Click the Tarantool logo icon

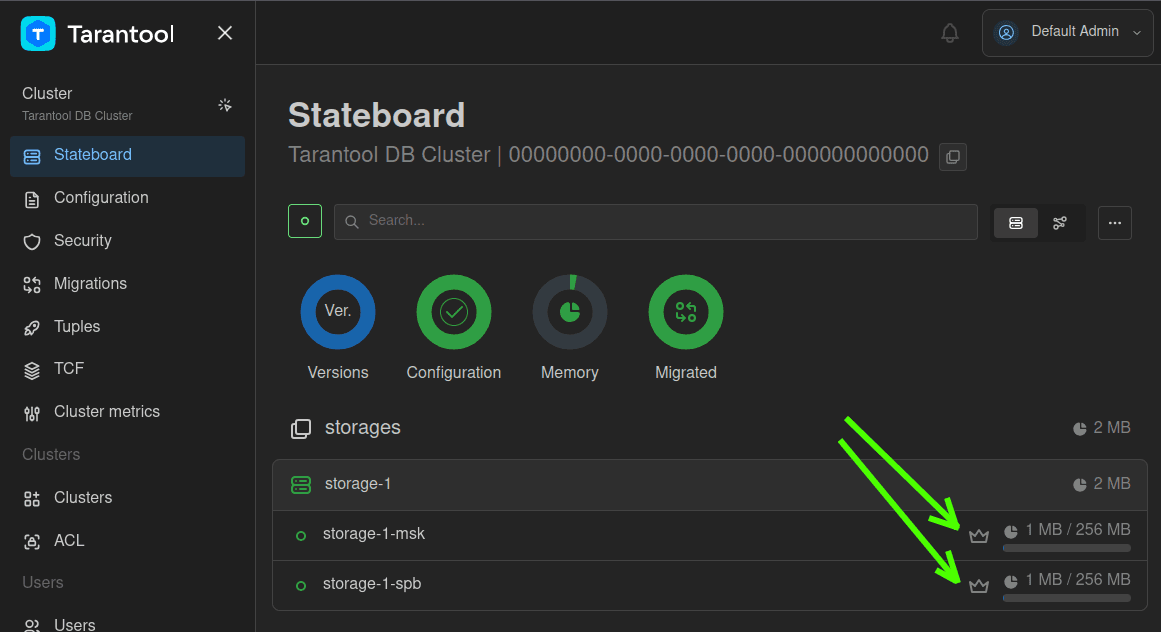pyautogui.click(x=38, y=33)
